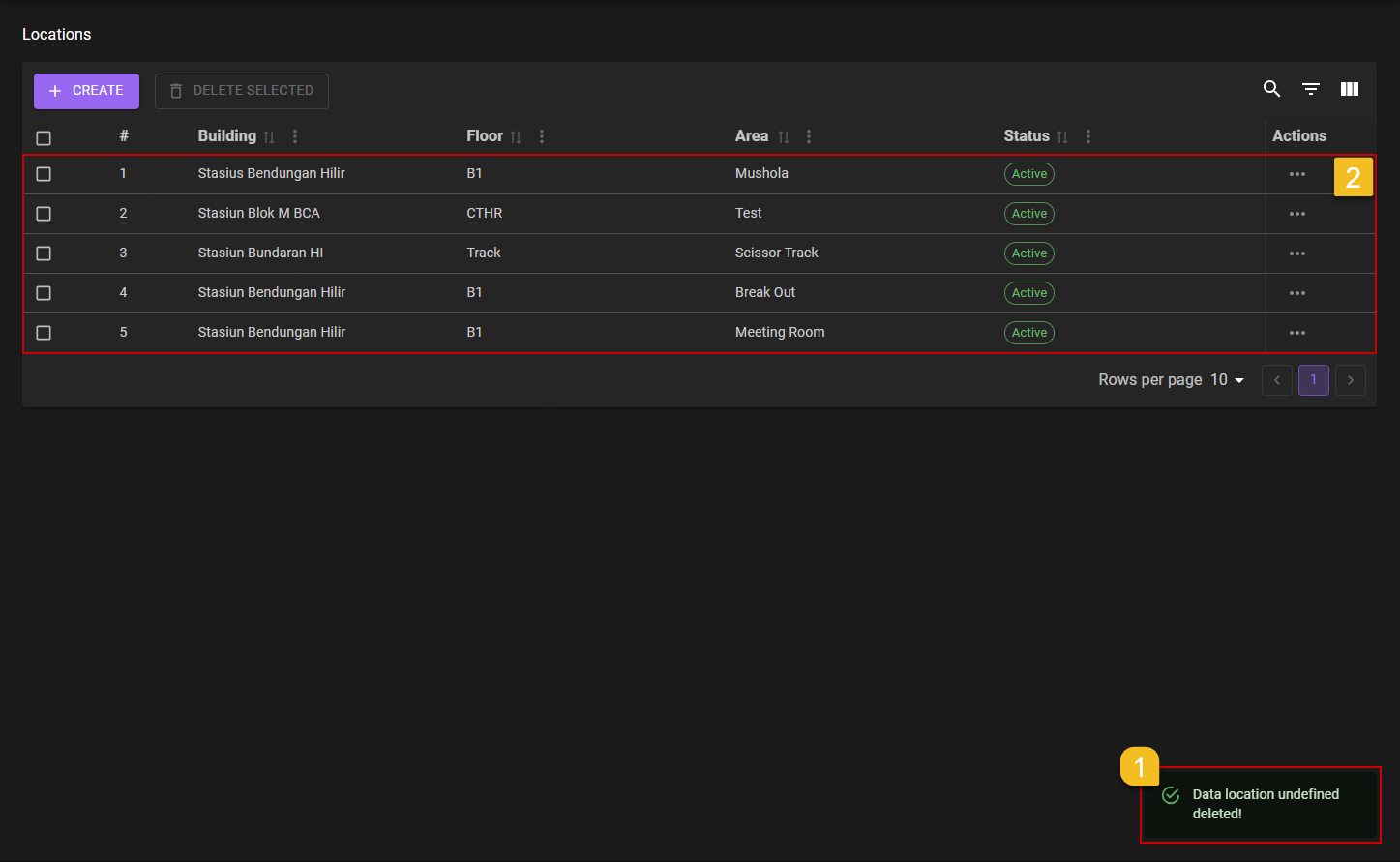Open Floor column options menu
The height and width of the screenshot is (862, 1400).
(x=542, y=136)
